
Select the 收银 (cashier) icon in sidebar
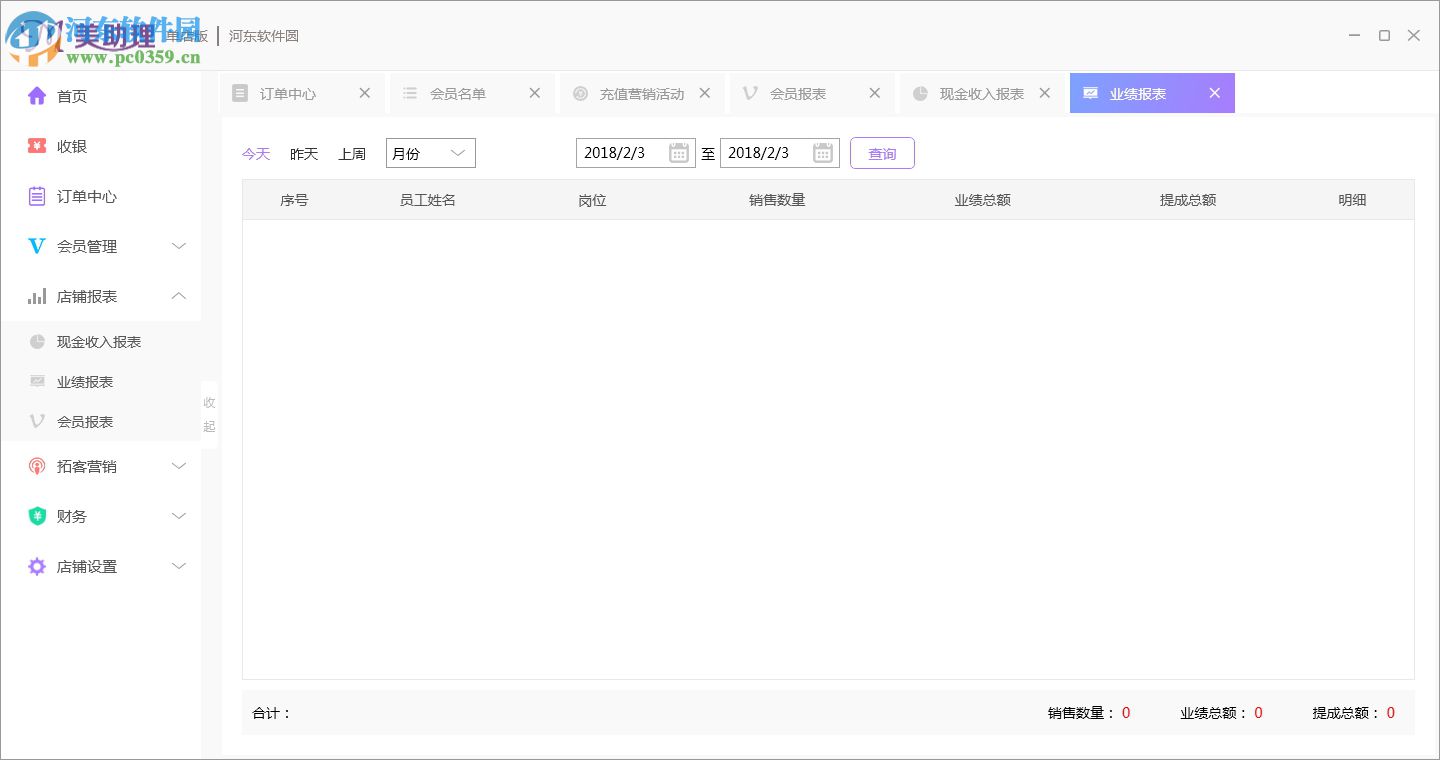point(36,146)
